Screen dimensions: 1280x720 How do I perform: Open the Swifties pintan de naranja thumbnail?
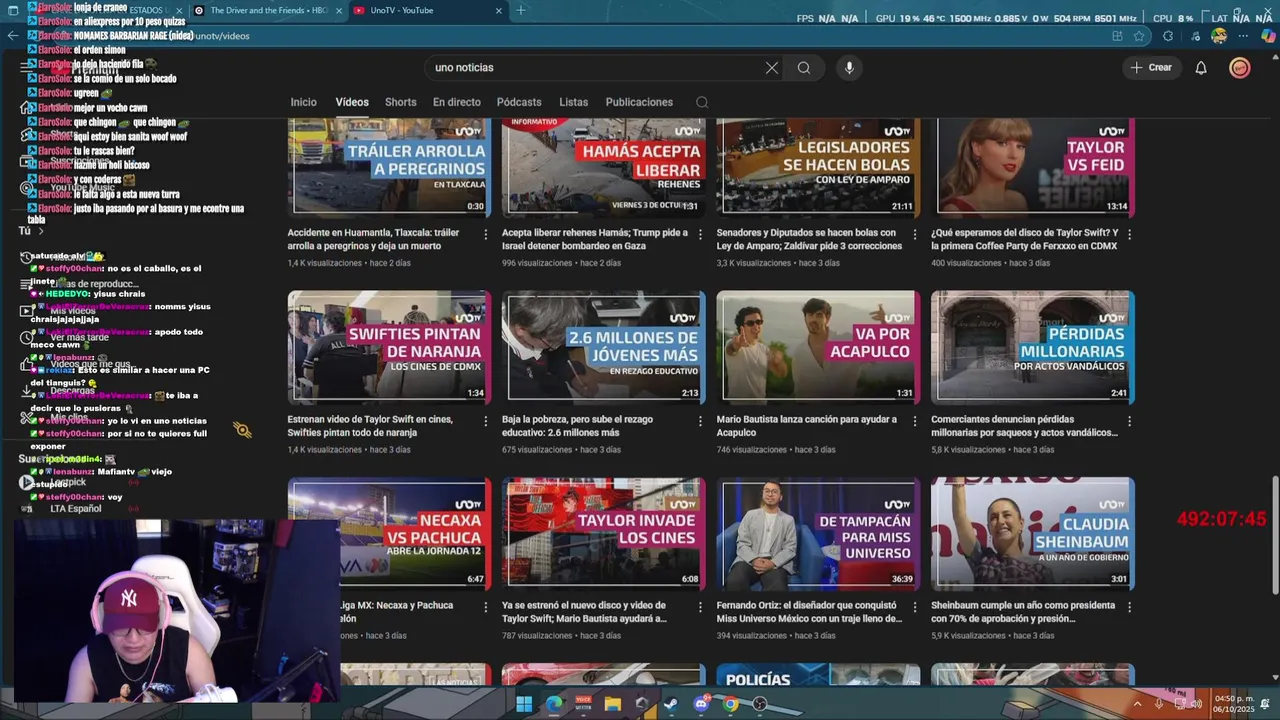[389, 347]
